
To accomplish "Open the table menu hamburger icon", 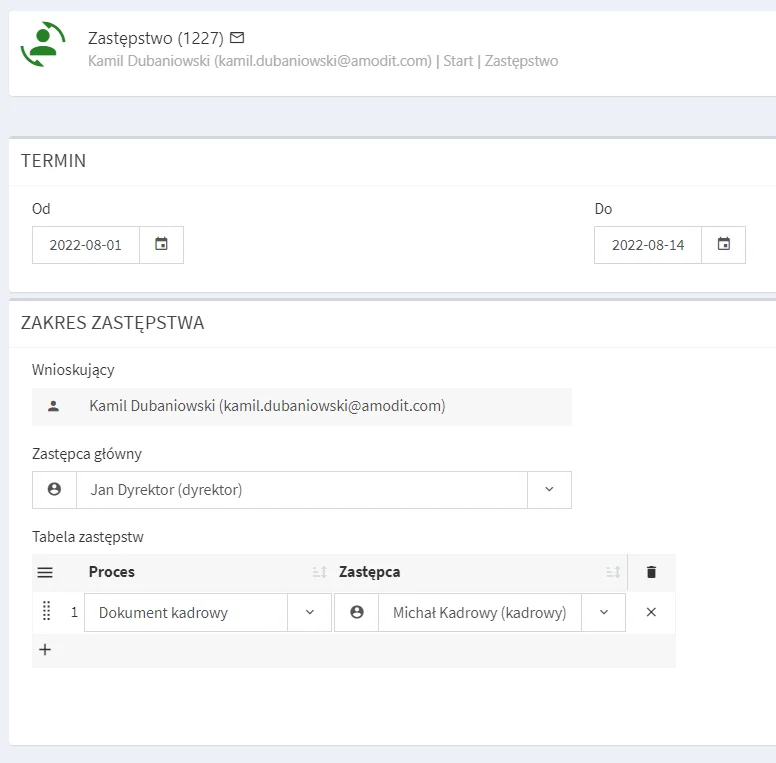I will [45, 572].
